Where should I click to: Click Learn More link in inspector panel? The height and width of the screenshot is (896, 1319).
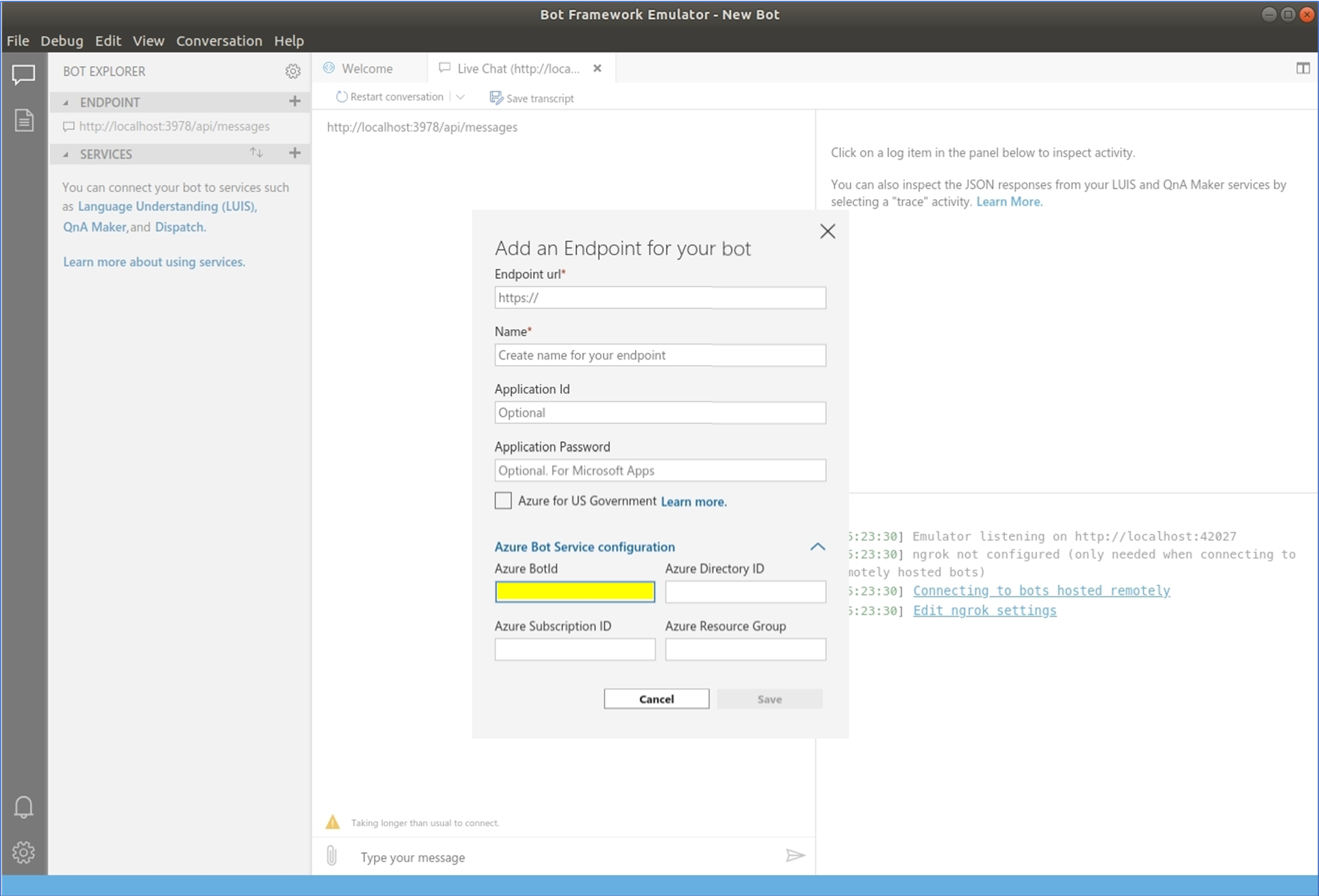[1008, 201]
